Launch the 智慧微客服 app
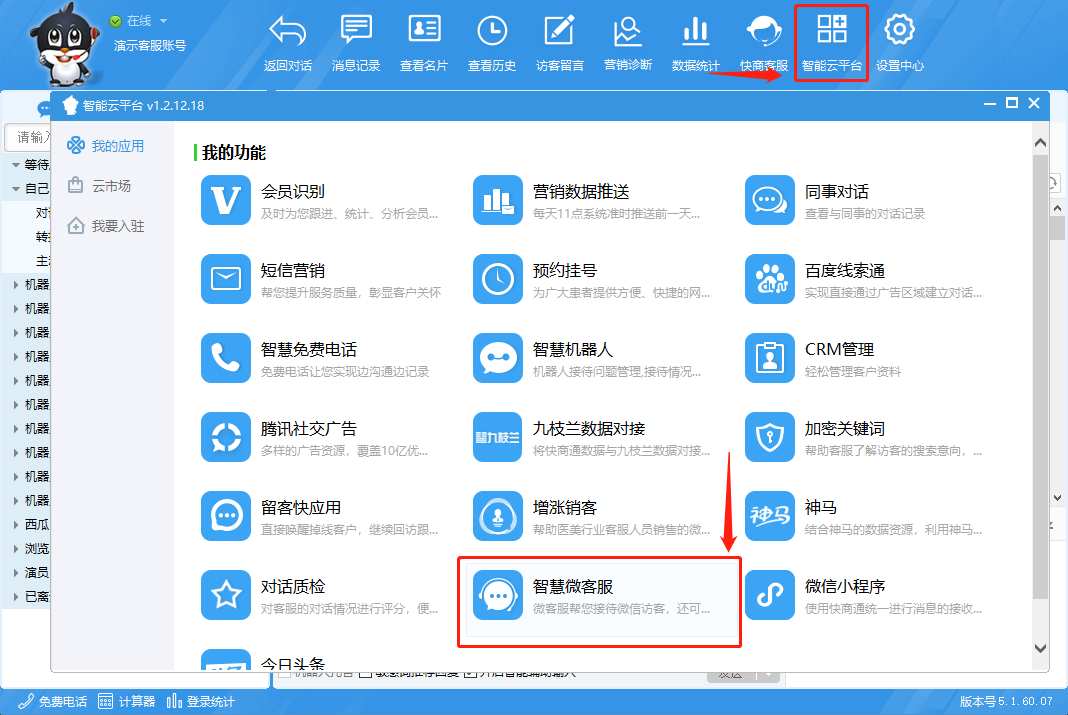 coord(598,596)
